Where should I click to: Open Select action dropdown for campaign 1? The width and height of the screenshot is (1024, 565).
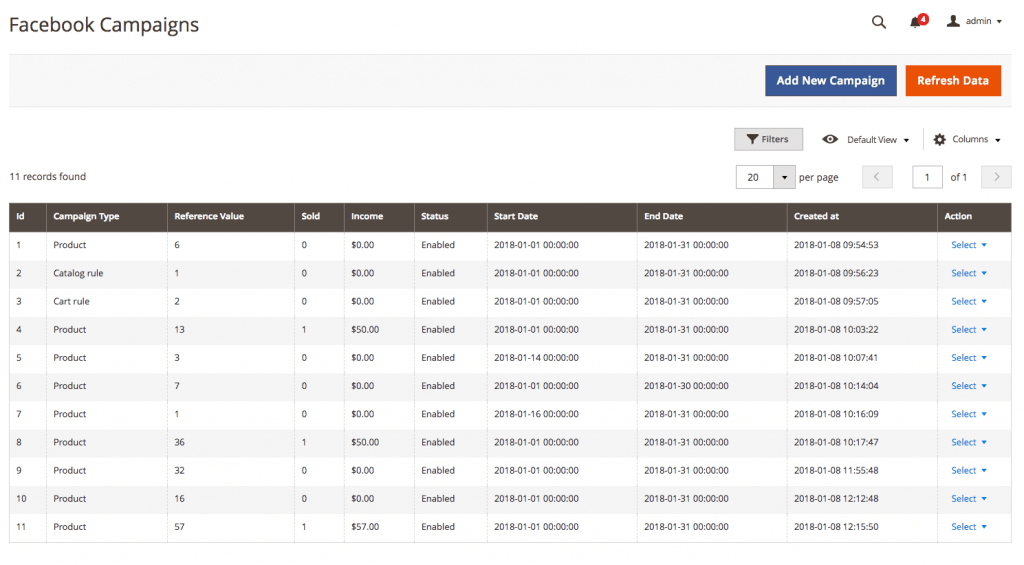[968, 245]
